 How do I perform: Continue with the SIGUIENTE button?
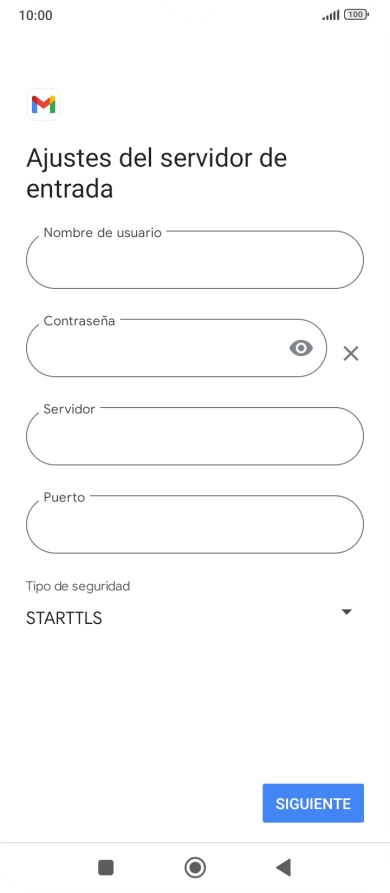(x=313, y=803)
